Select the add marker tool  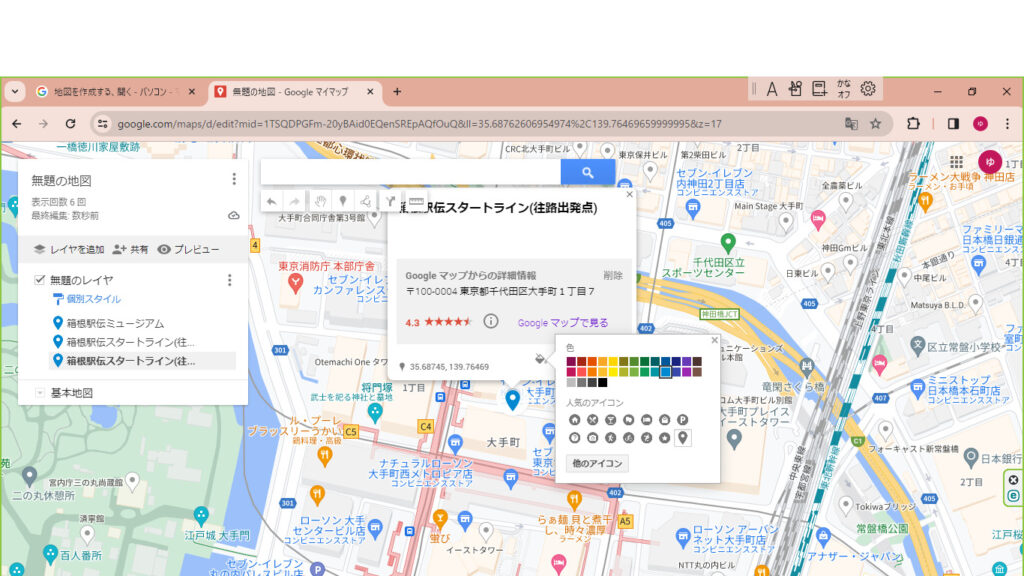point(343,201)
